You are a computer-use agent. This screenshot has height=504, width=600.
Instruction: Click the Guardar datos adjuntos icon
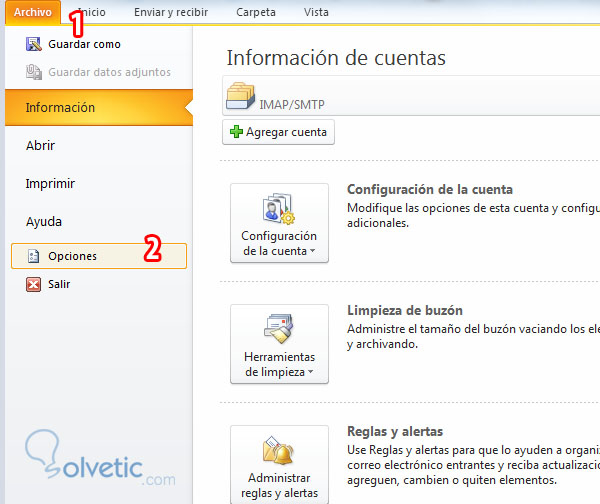pos(34,72)
